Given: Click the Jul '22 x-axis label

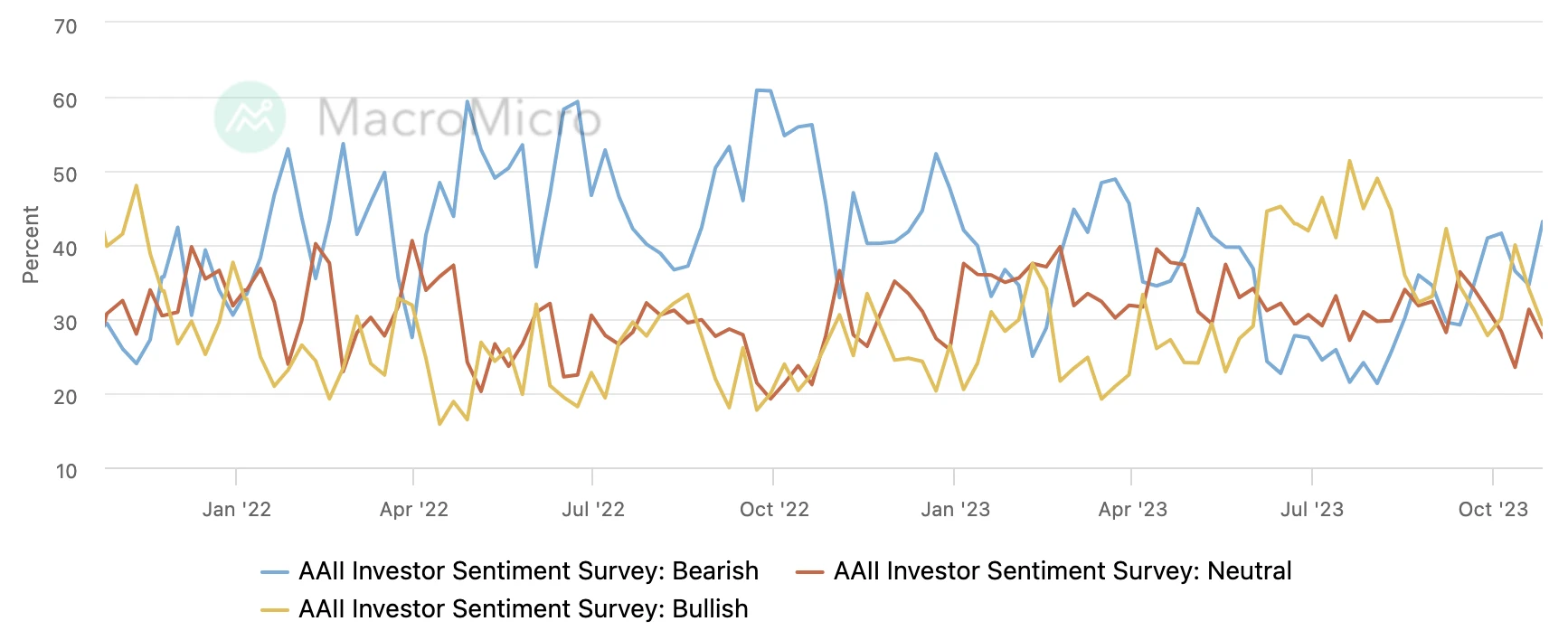Looking at the screenshot, I should click(x=592, y=510).
